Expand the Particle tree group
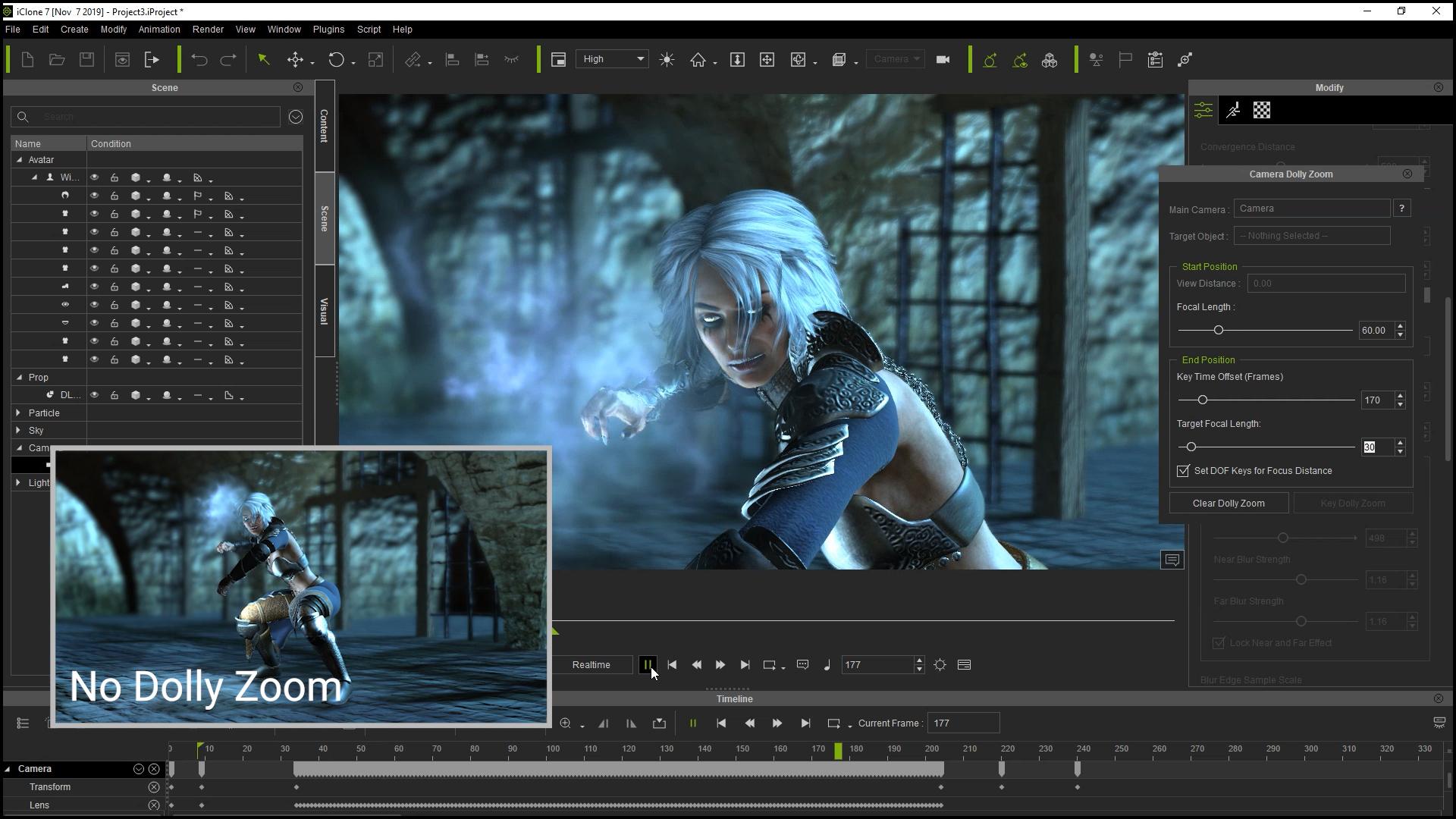The image size is (1456, 819). click(19, 413)
